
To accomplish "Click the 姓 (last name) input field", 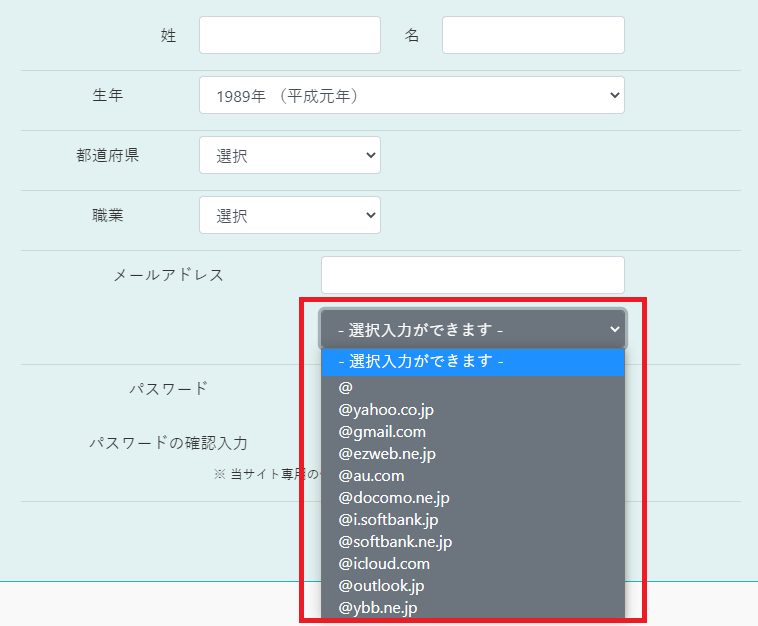I will (290, 35).
